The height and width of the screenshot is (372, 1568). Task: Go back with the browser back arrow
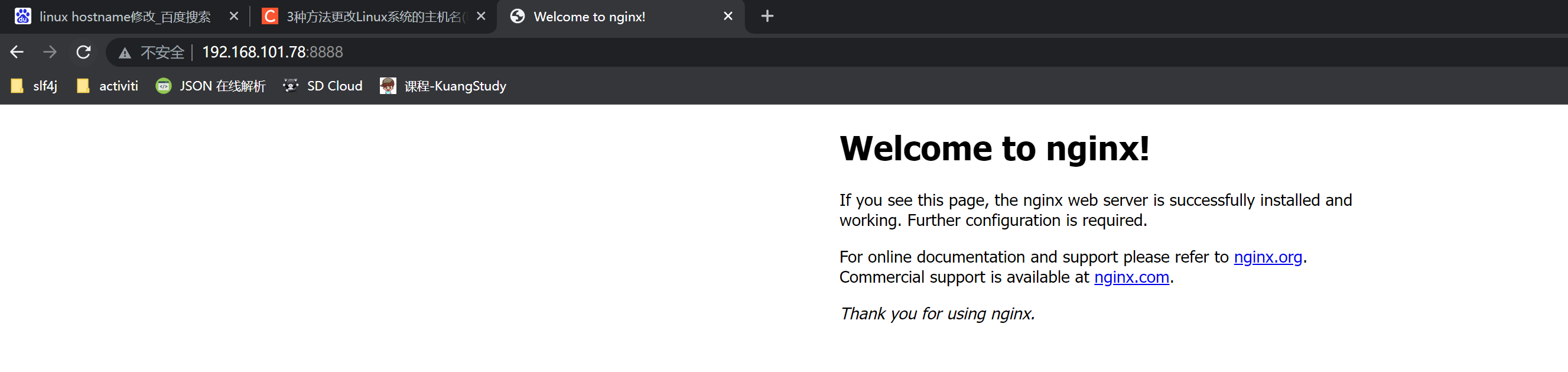coord(17,53)
